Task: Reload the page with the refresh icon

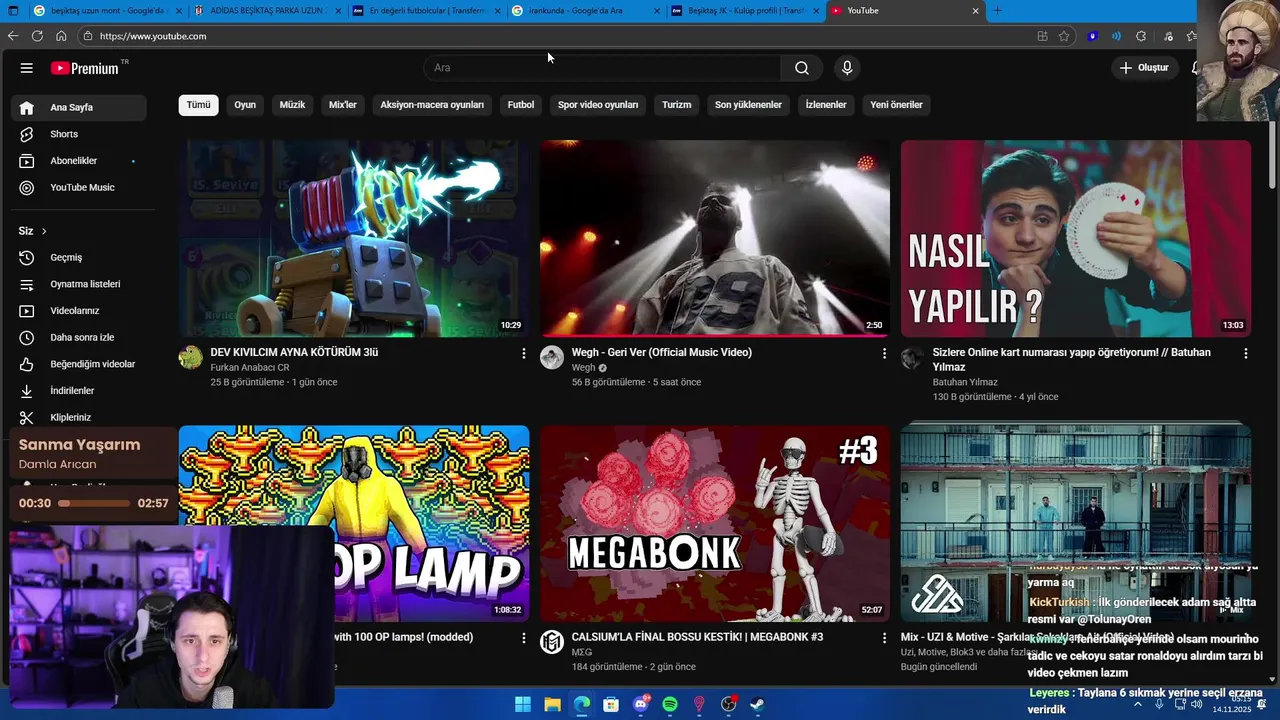Action: [x=37, y=36]
